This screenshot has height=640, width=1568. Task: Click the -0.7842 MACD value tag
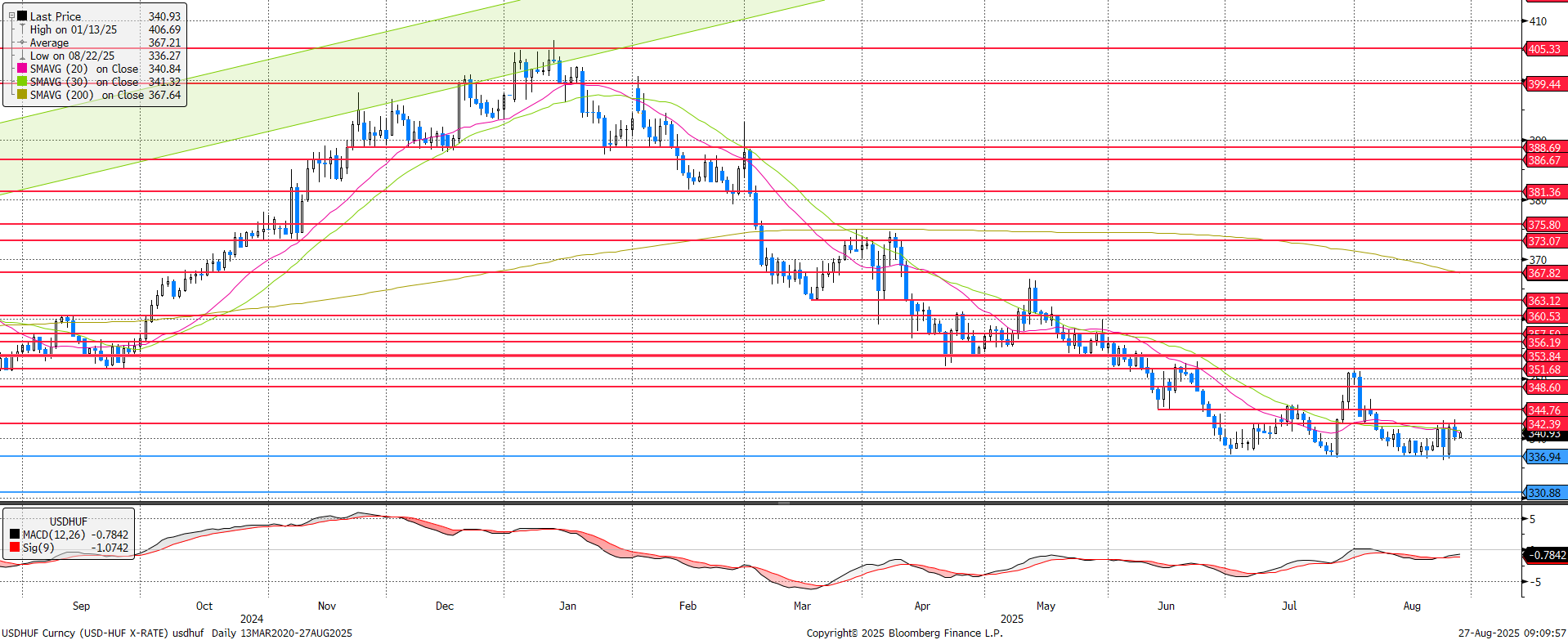click(x=1546, y=555)
